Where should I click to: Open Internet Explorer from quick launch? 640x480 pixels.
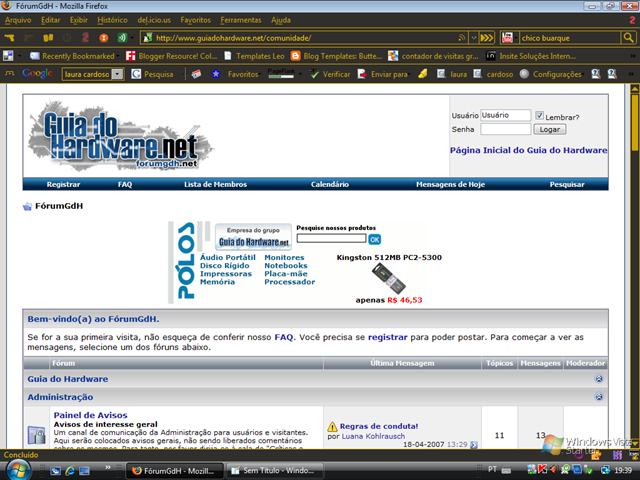point(70,471)
